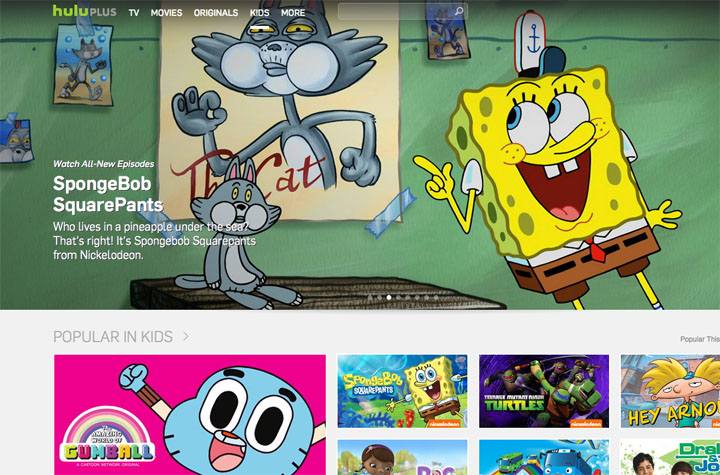
Task: Open the Popular in Kids heading link
Action: point(112,337)
